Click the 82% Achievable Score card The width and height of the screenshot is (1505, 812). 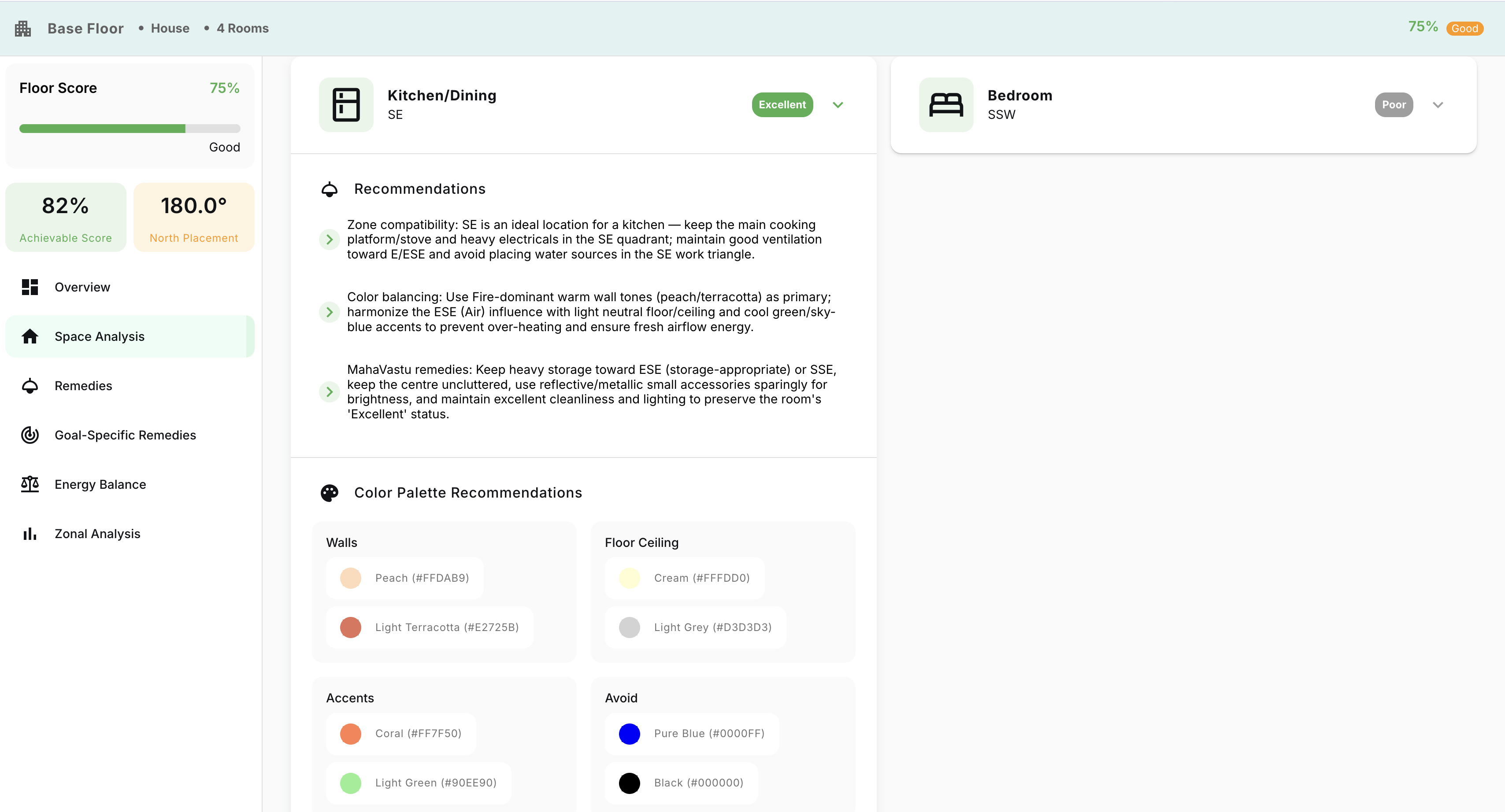[65, 217]
